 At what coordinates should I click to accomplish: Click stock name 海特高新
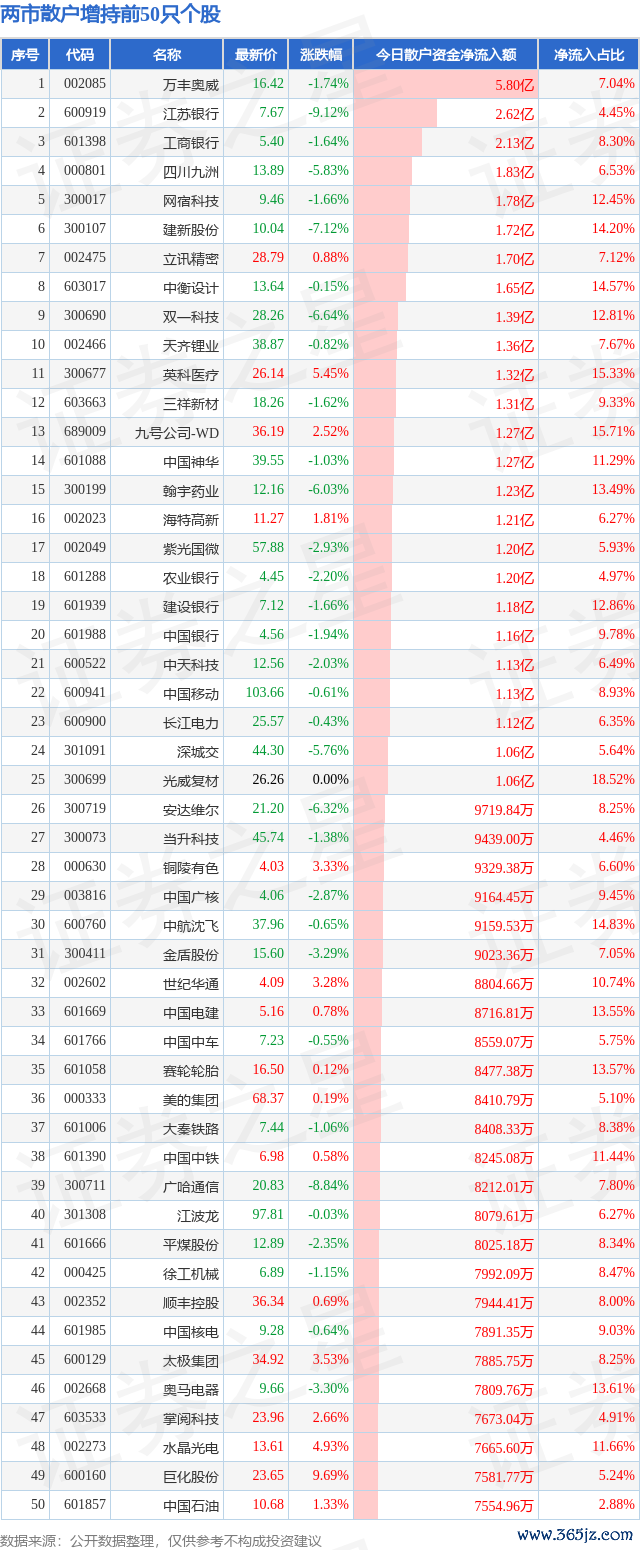pos(190,519)
